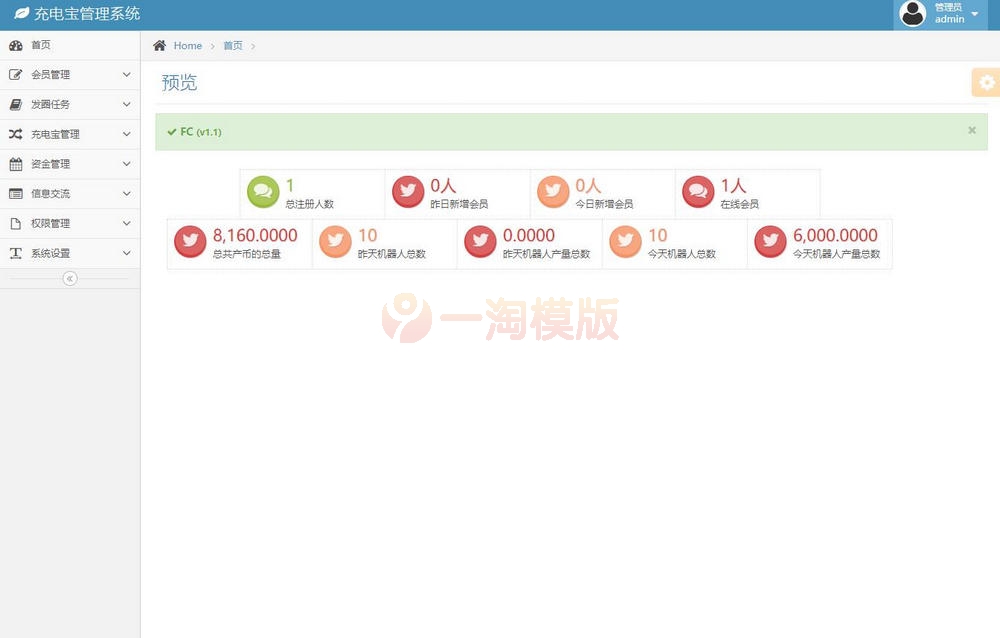Collapse the sidebar with the chevron toggle
Image resolution: width=1000 pixels, height=638 pixels.
coord(69,279)
